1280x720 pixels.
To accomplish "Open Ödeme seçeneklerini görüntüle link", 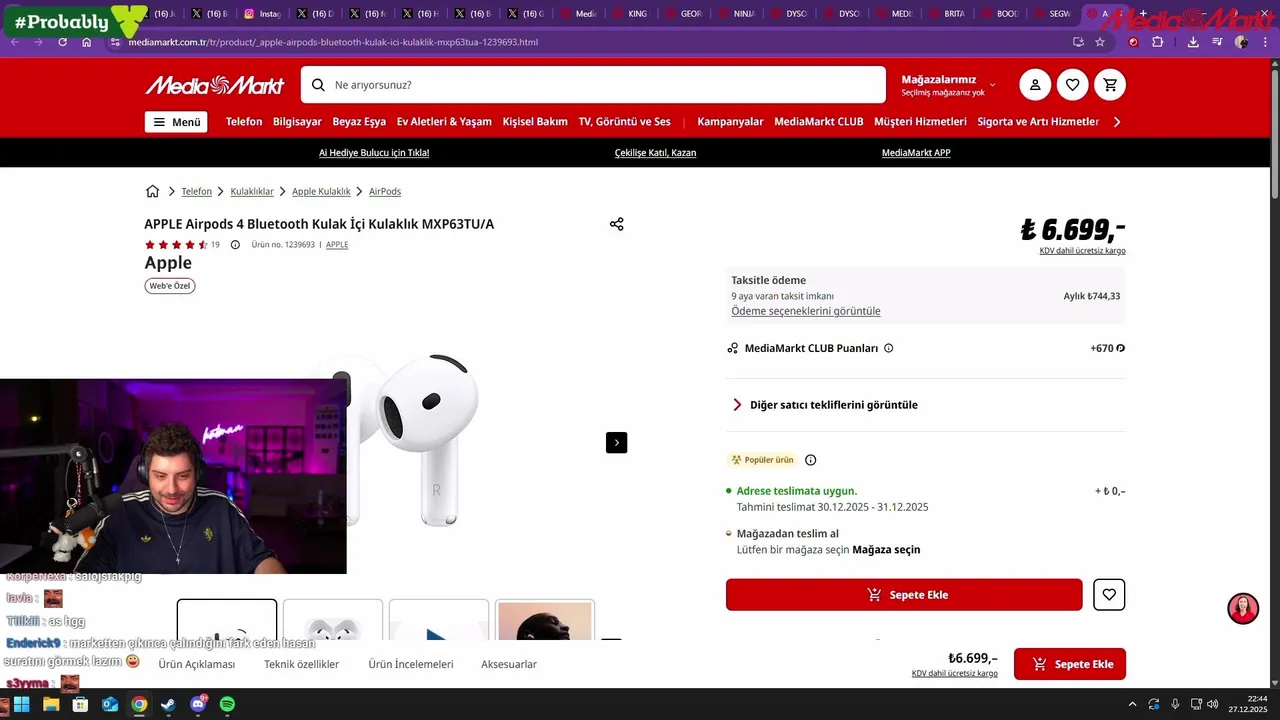I will click(x=806, y=311).
